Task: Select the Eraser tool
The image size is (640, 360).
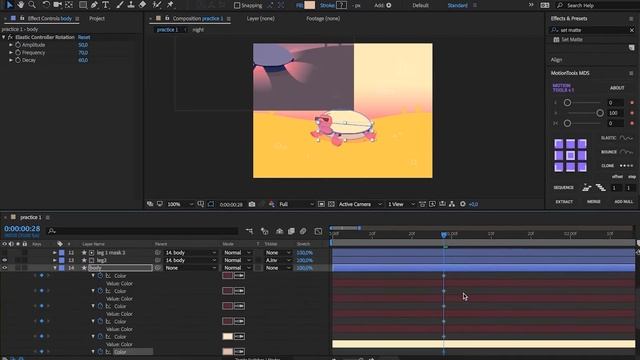Action: coord(142,5)
